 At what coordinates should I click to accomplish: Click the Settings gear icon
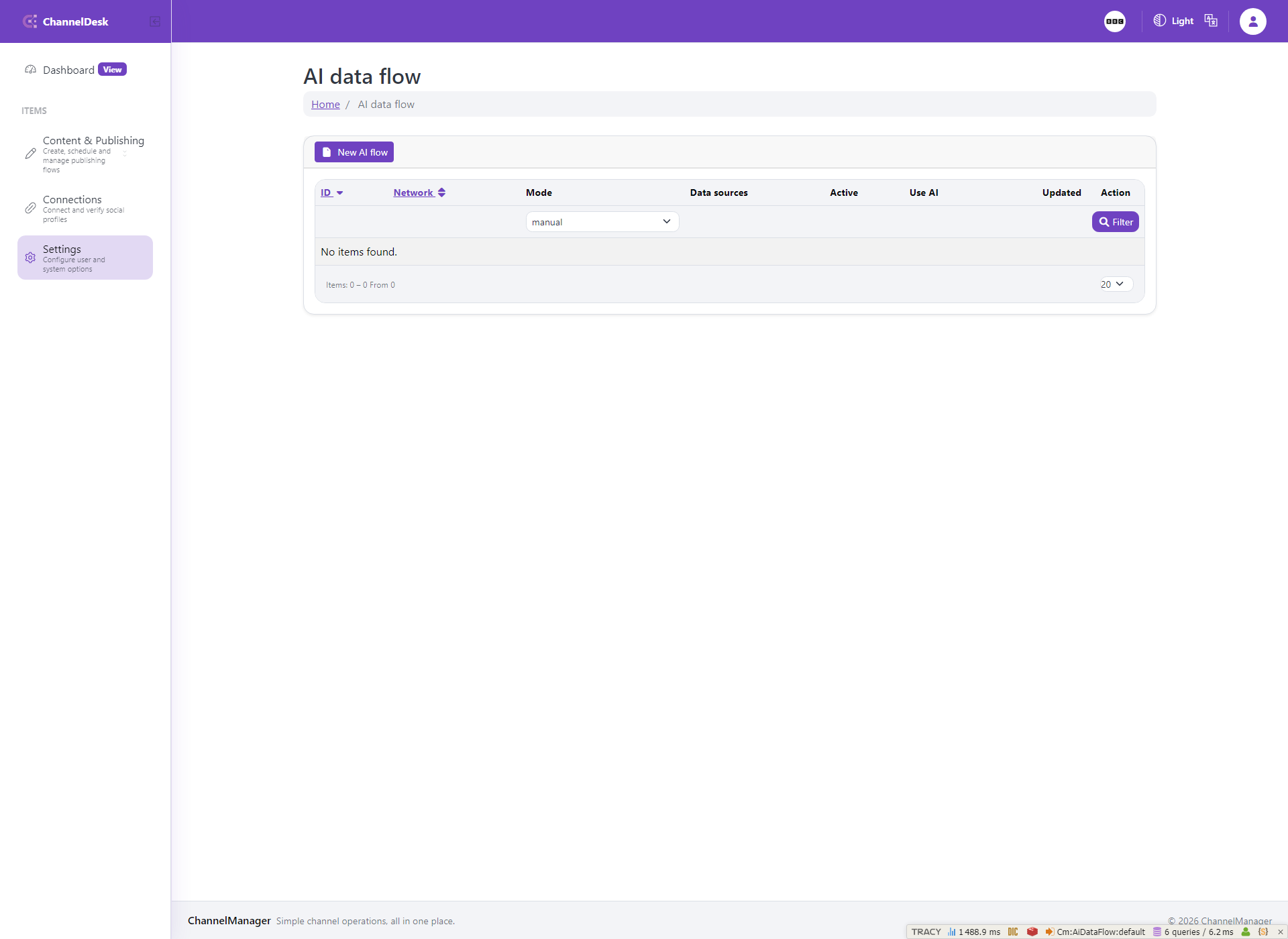click(30, 258)
